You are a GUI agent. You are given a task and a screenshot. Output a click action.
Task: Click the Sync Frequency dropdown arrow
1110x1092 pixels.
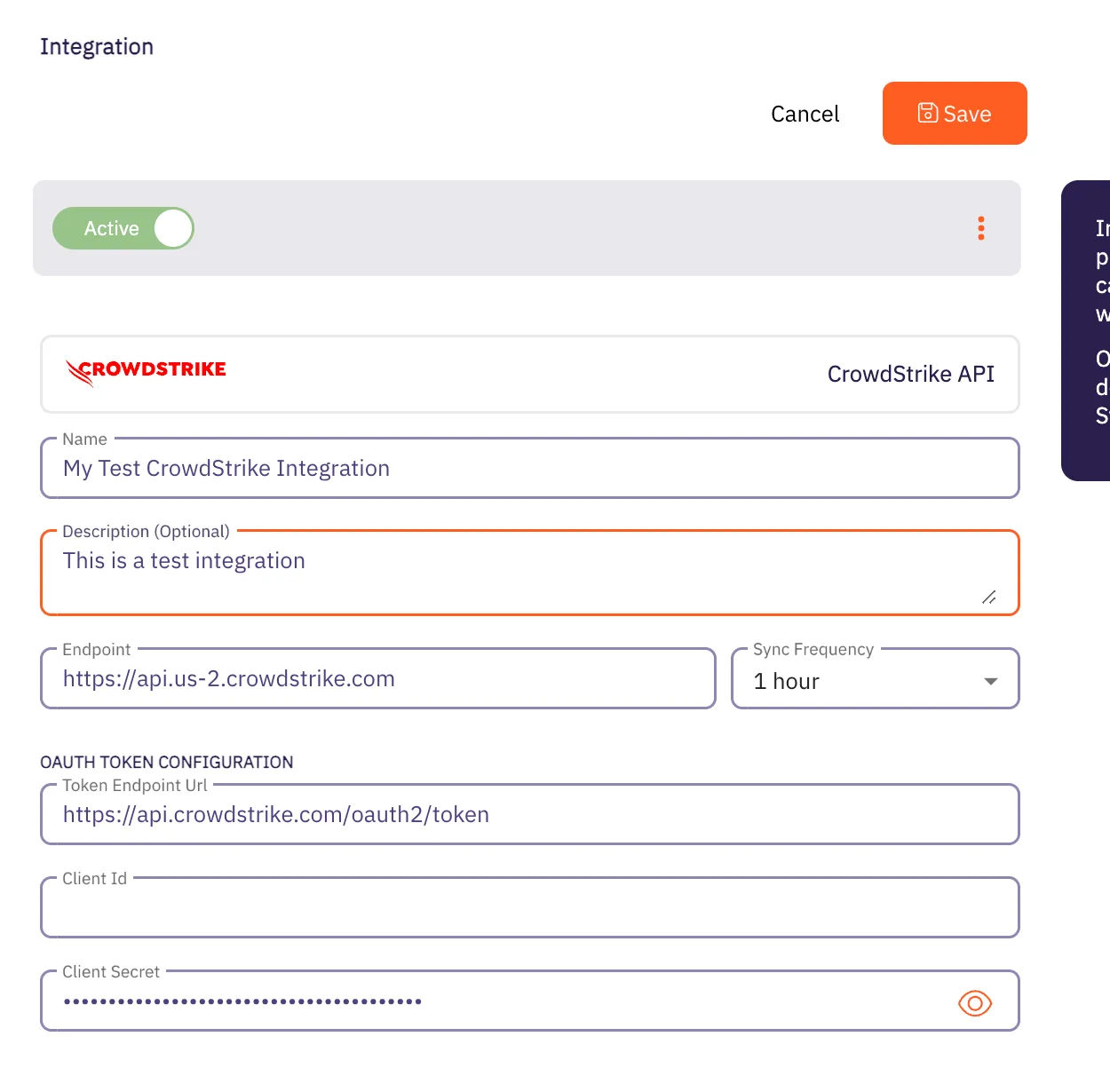pos(989,681)
